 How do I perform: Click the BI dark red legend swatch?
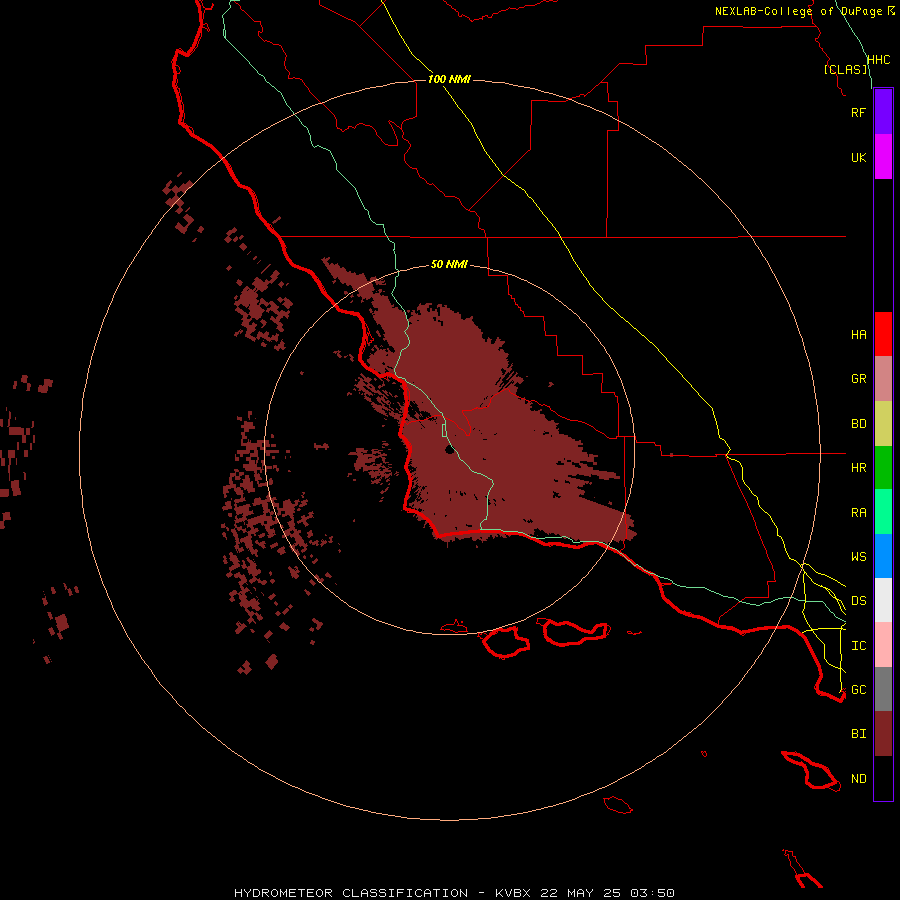click(x=883, y=734)
